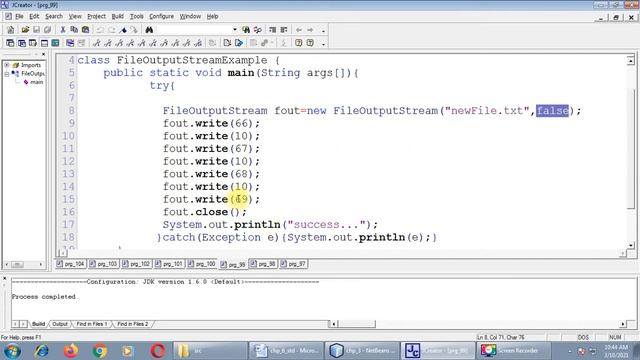This screenshot has width=640, height=360.
Task: Click the Cut scissors icon
Action: click(x=63, y=30)
